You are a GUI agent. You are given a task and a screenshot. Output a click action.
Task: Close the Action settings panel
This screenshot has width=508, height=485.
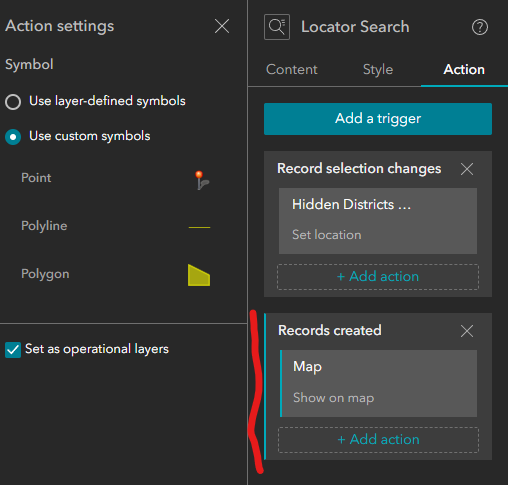coord(222,26)
